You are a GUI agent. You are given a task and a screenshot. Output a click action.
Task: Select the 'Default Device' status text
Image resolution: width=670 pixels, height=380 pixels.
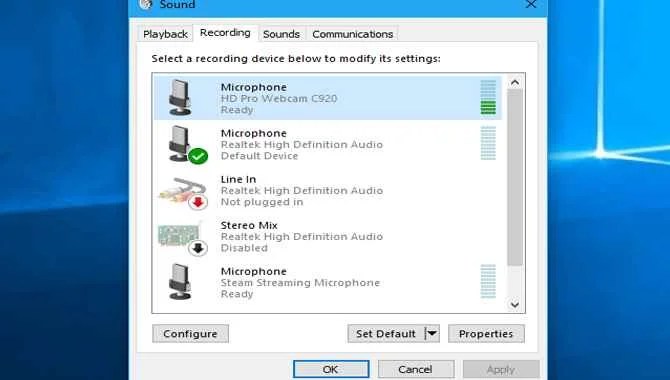(259, 156)
